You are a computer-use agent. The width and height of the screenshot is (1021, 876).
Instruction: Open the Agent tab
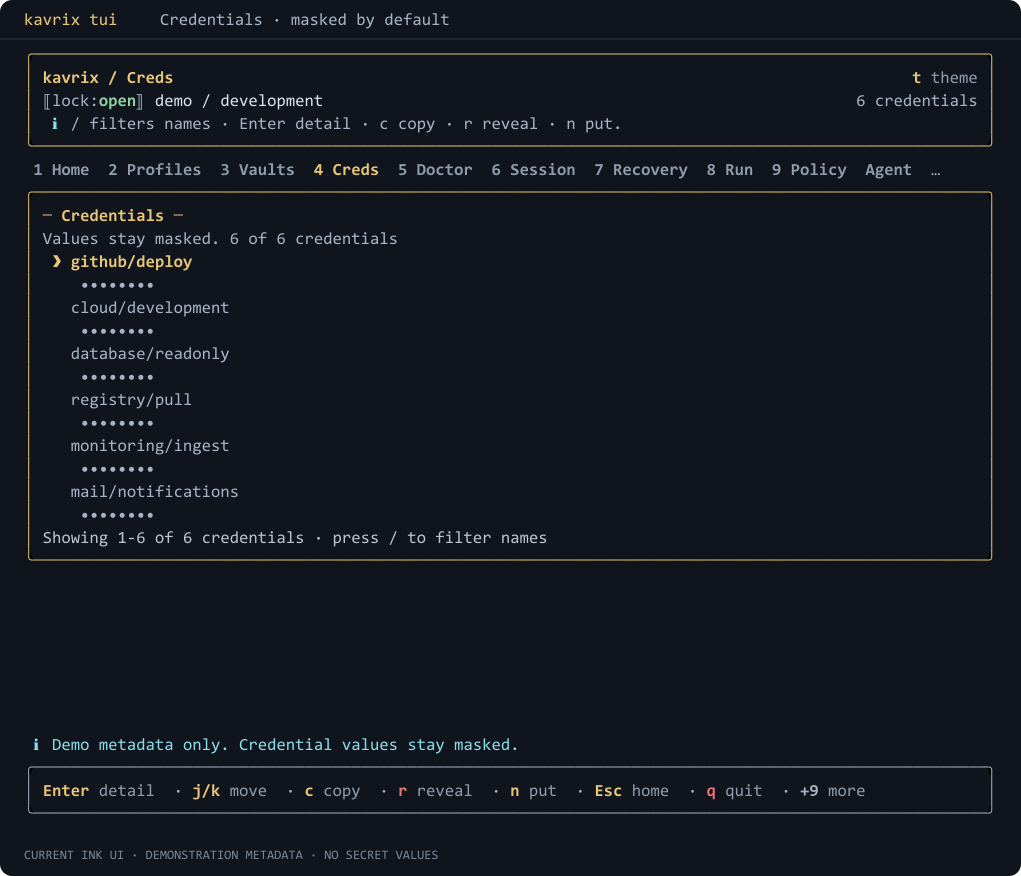(888, 170)
